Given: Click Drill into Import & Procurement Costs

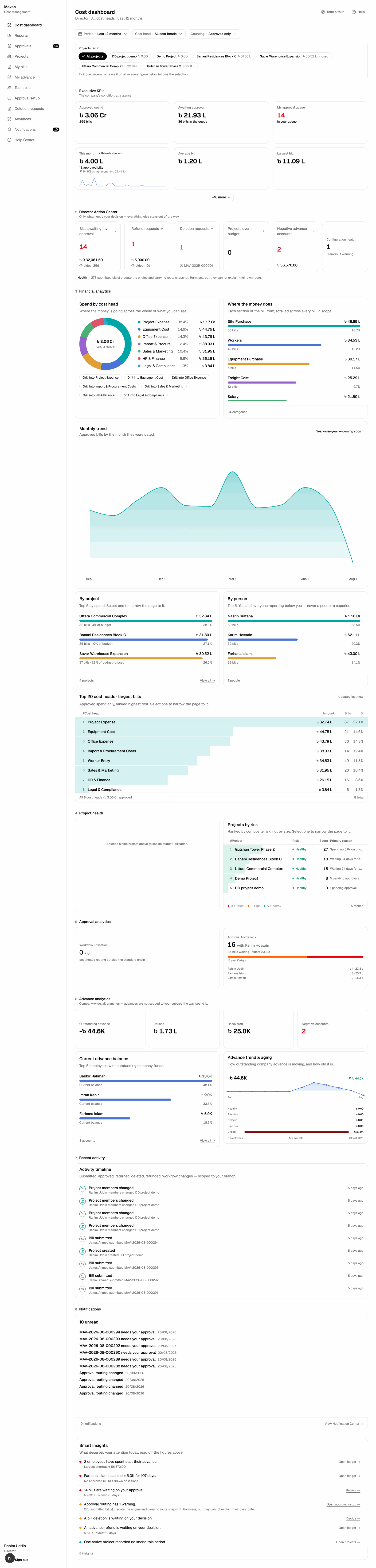Looking at the screenshot, I should [109, 387].
